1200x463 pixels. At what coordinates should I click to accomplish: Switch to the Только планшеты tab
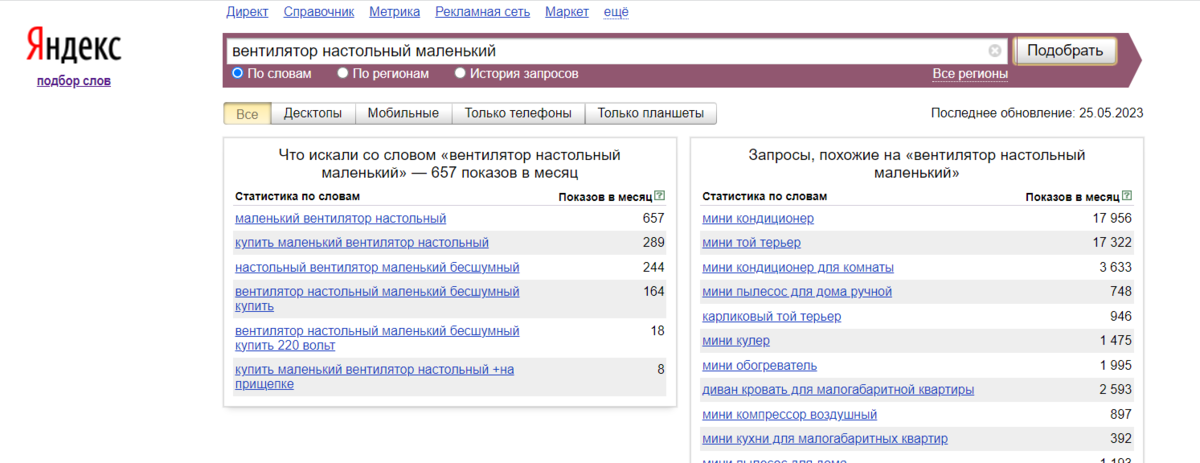point(651,114)
